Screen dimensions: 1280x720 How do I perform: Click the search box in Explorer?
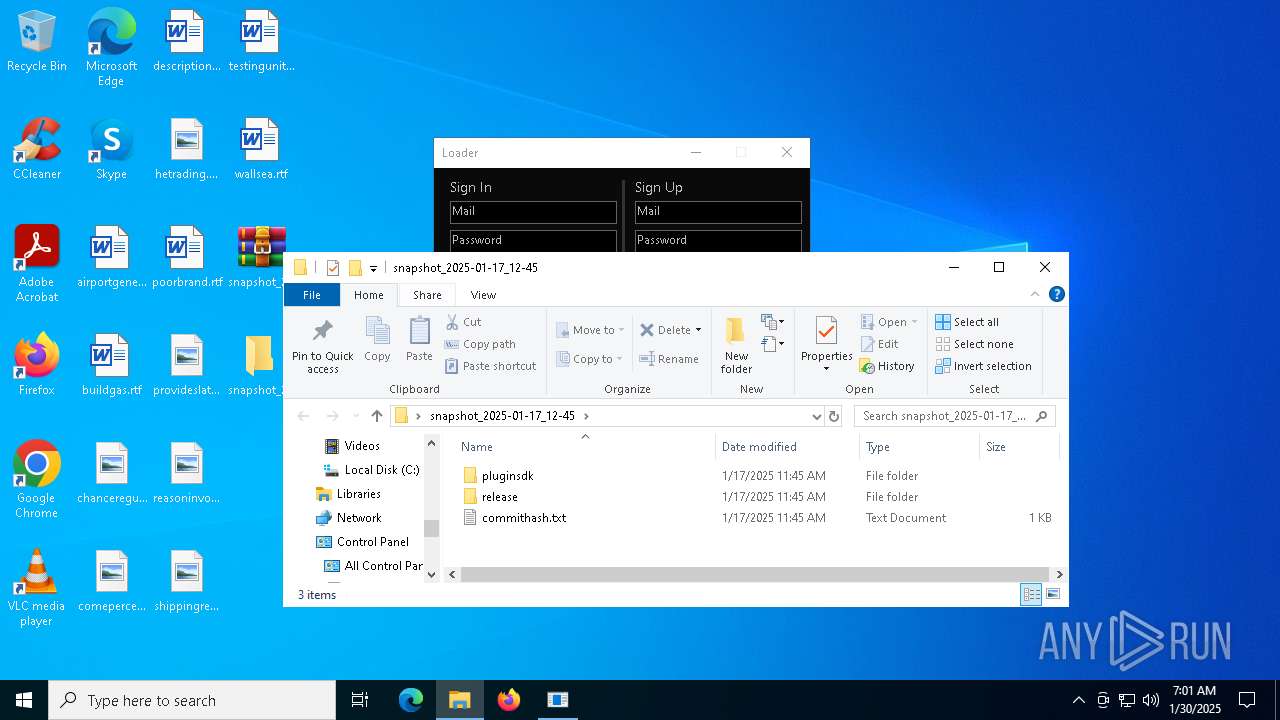point(955,416)
